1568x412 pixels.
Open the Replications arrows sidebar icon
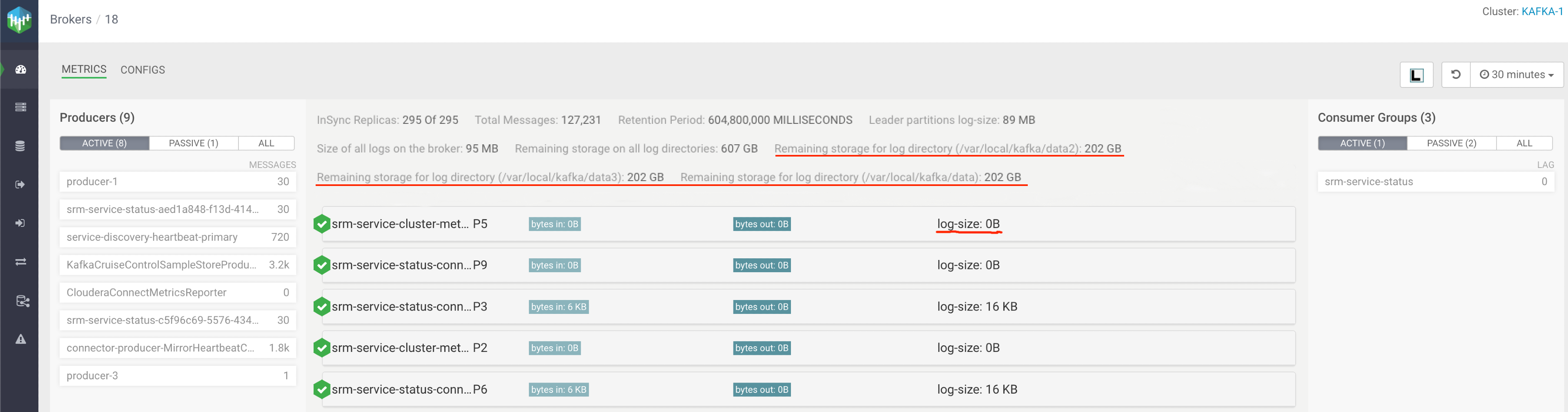click(20, 262)
